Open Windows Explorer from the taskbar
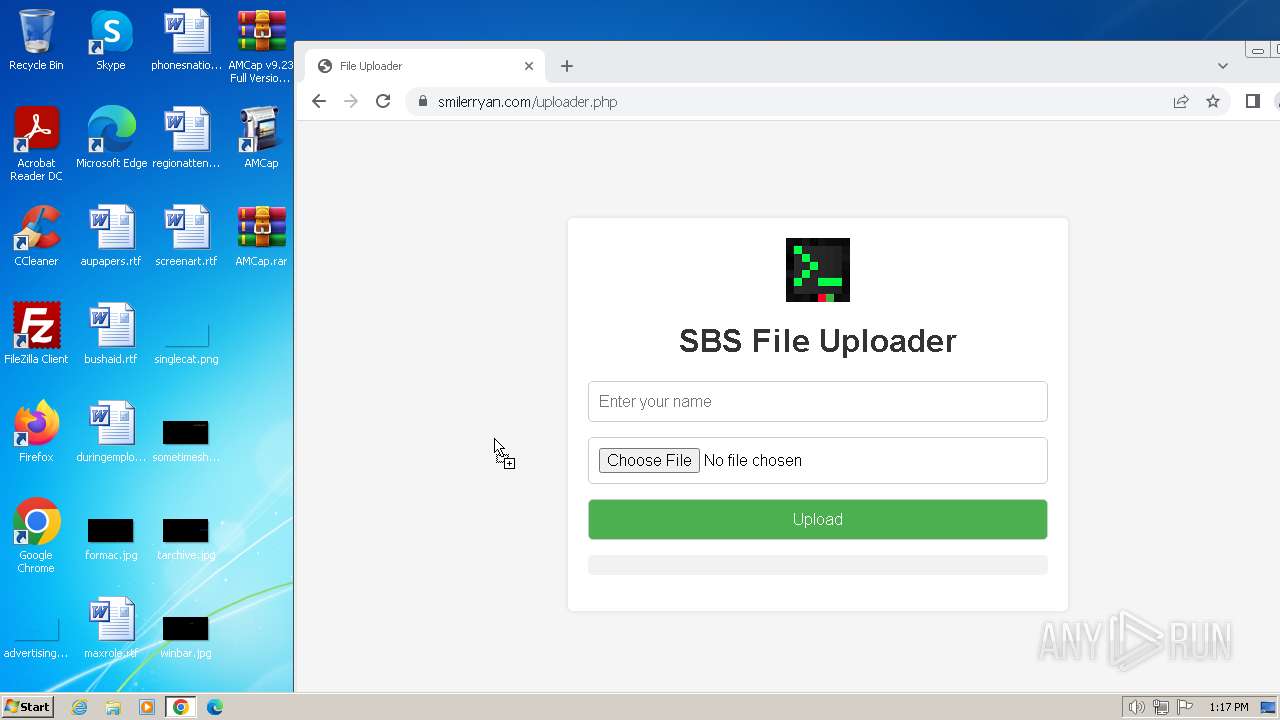1280x720 pixels. pos(113,707)
